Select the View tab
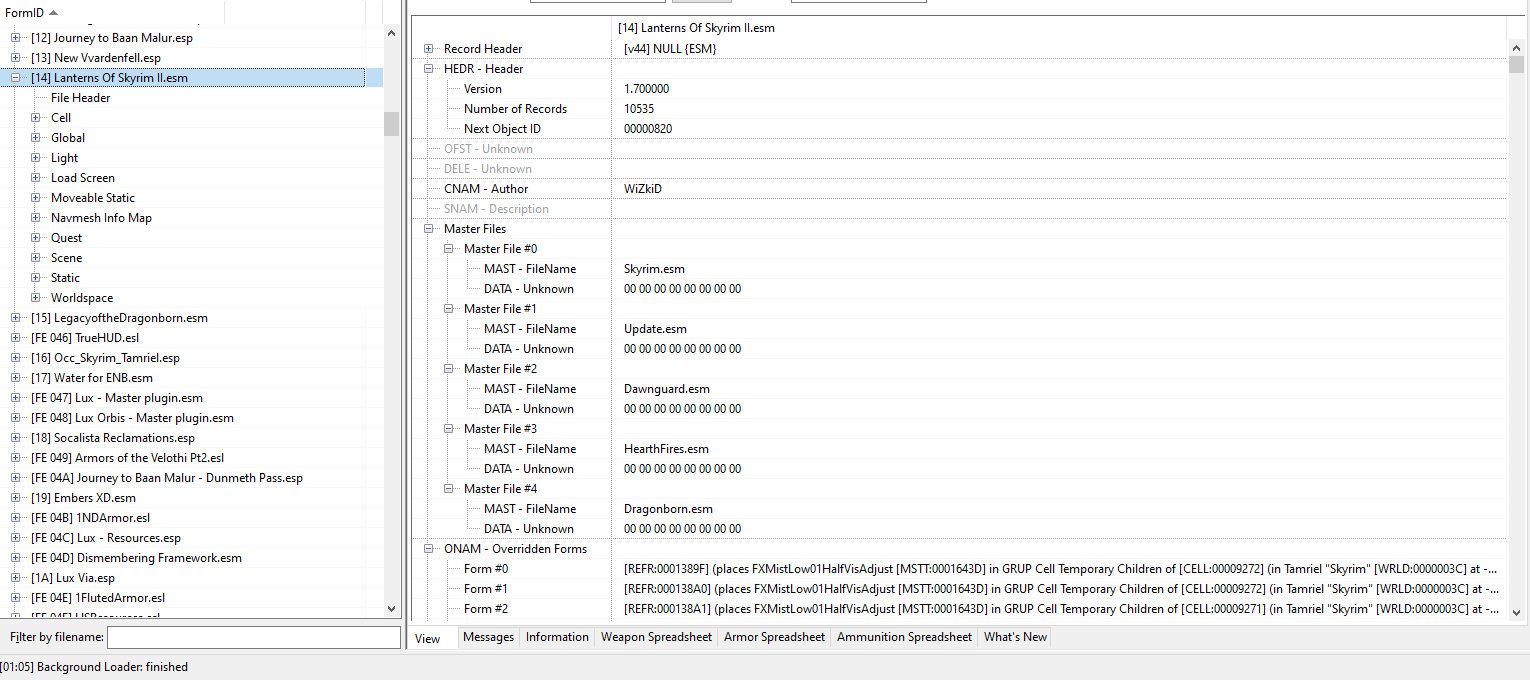This screenshot has height=680, width=1530. [428, 638]
